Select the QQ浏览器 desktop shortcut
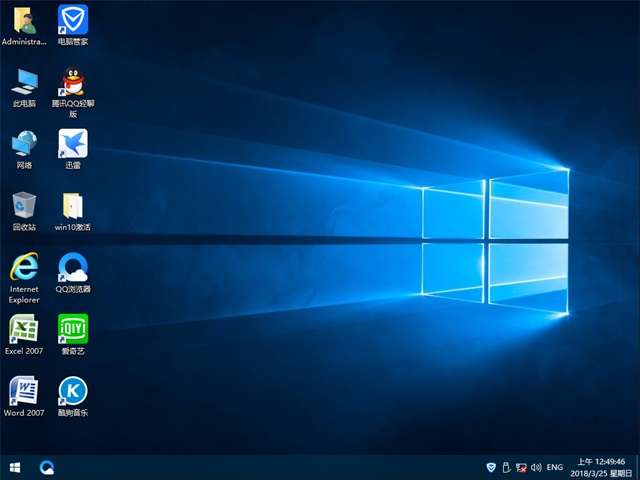The height and width of the screenshot is (480, 640). [x=72, y=267]
